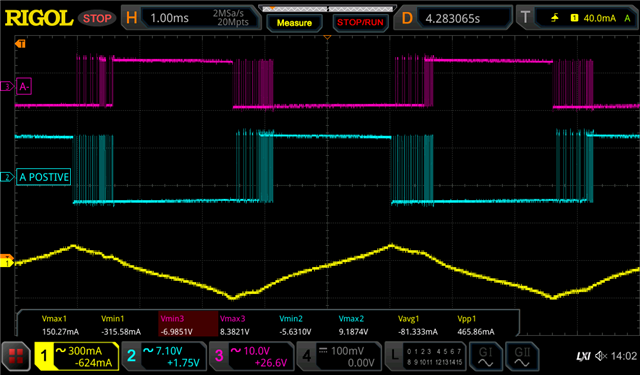Open the logic analyzer L channel panel
The width and height of the screenshot is (640, 375).
(424, 356)
